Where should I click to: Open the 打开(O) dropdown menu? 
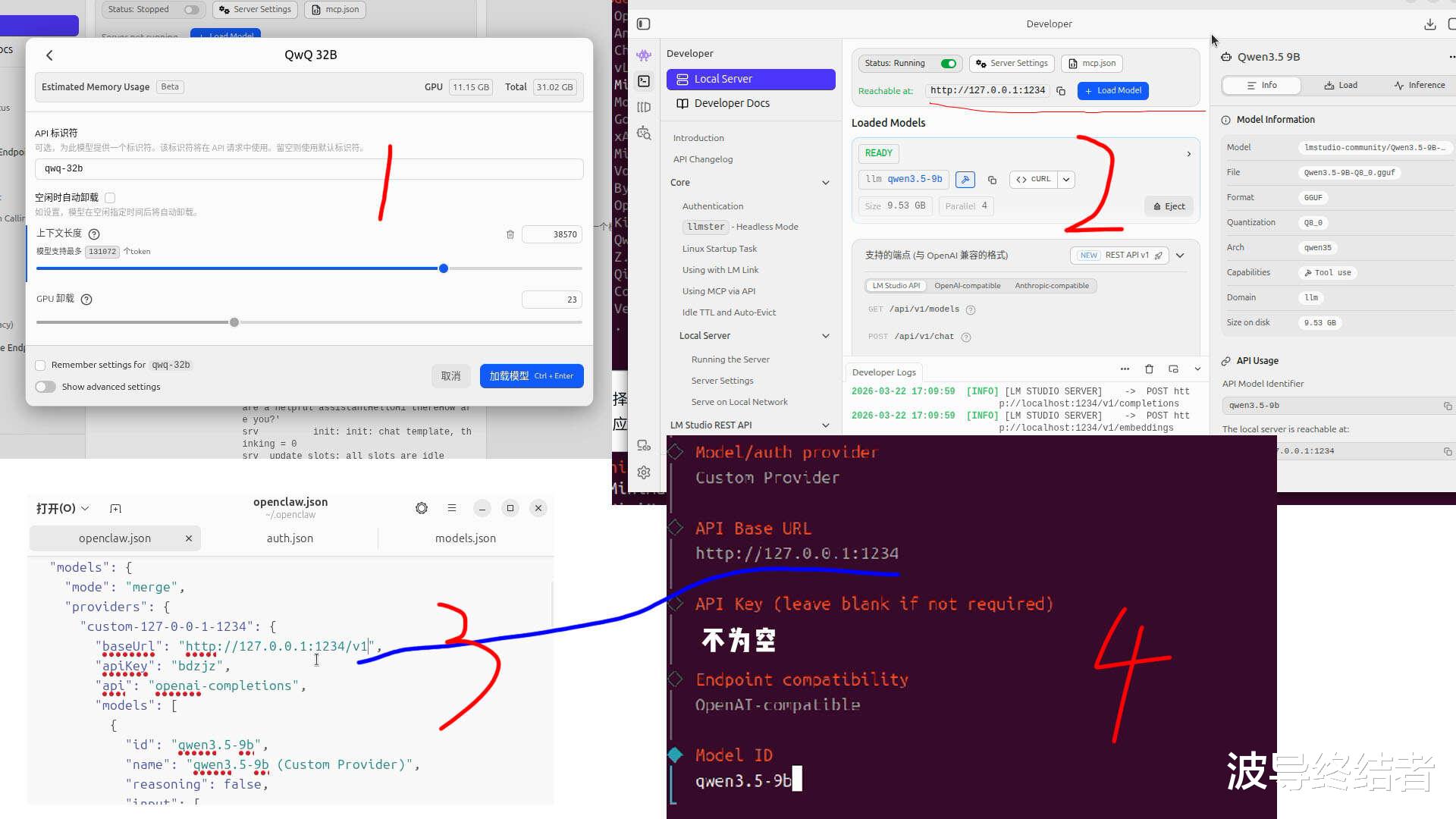pos(63,508)
